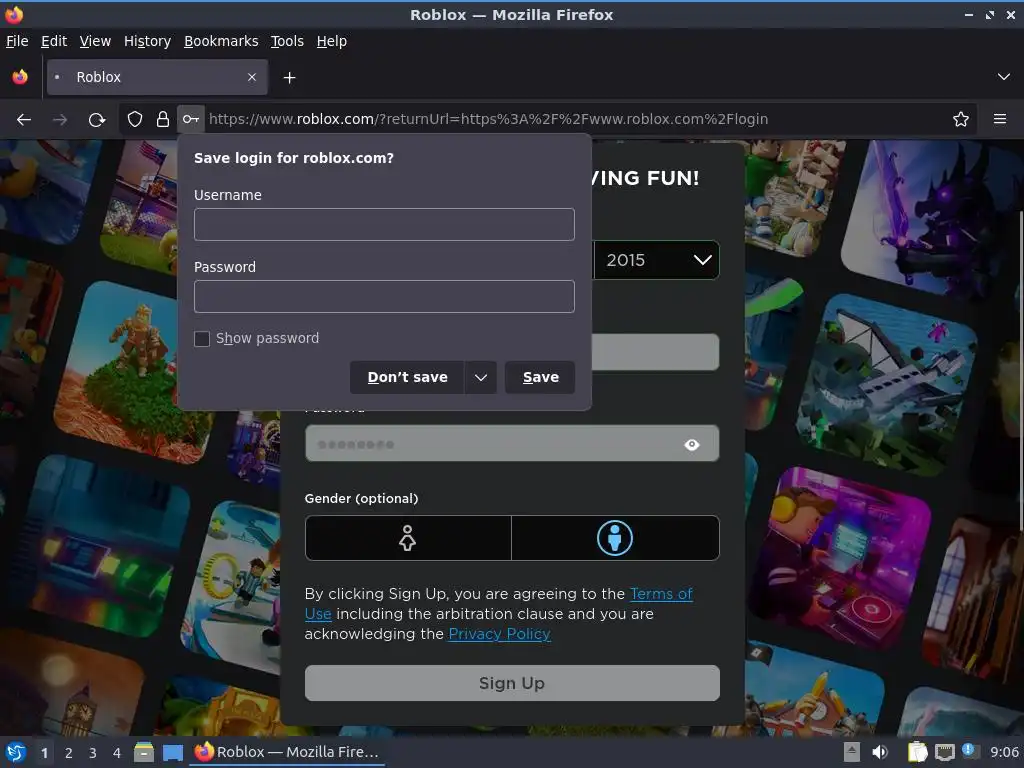Open the 2015 birth year dropdown
This screenshot has height=768, width=1024.
coord(656,260)
